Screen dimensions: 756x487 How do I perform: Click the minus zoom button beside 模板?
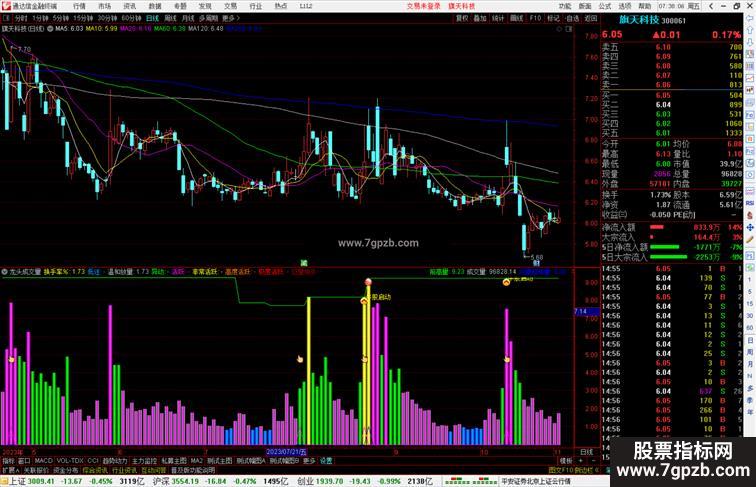tap(593, 461)
